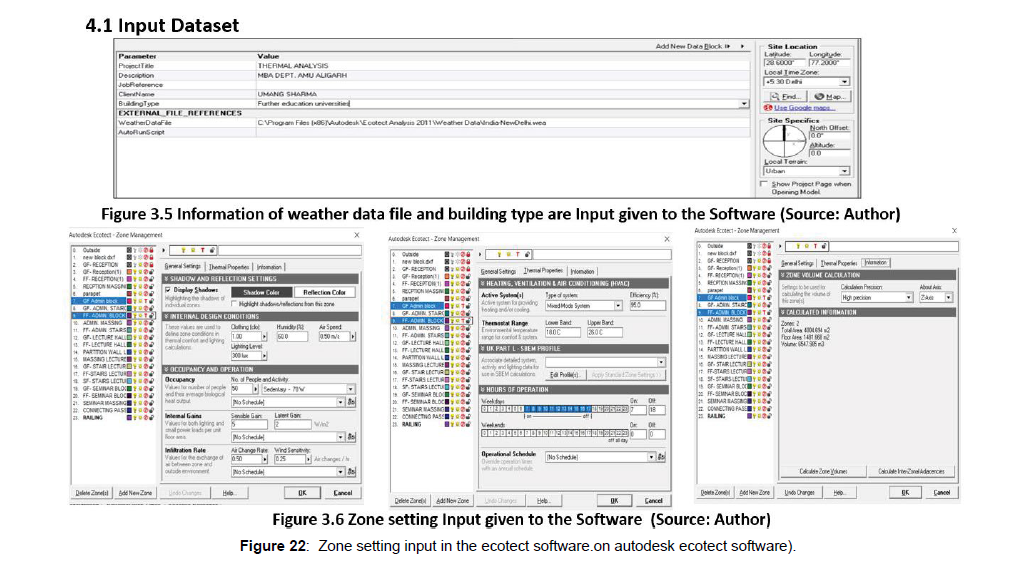The image size is (1021, 566).
Task: Select the ProjectTitle value THERMAL ANALYSIS
Action: pos(293,66)
